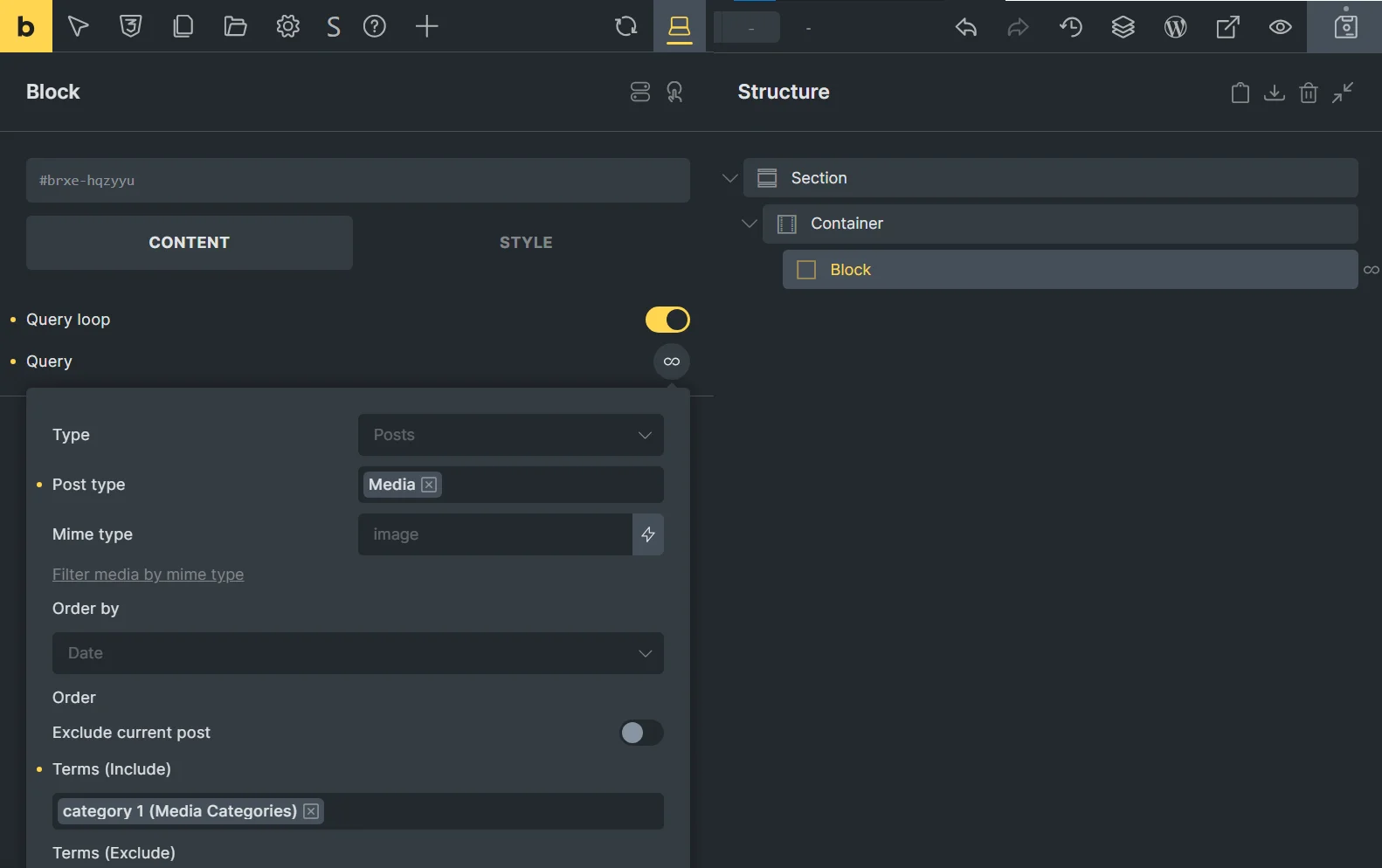The width and height of the screenshot is (1382, 868).
Task: Open settings gear icon in toolbar
Action: (x=287, y=26)
